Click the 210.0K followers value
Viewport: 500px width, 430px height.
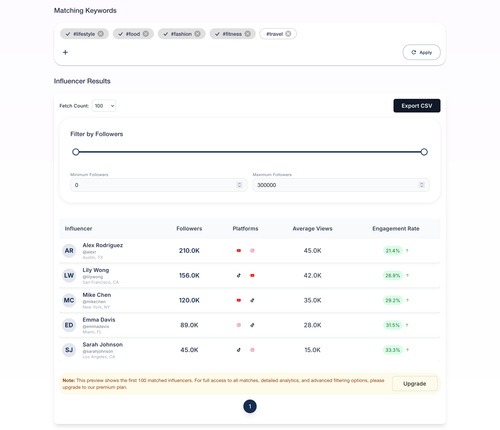click(189, 251)
